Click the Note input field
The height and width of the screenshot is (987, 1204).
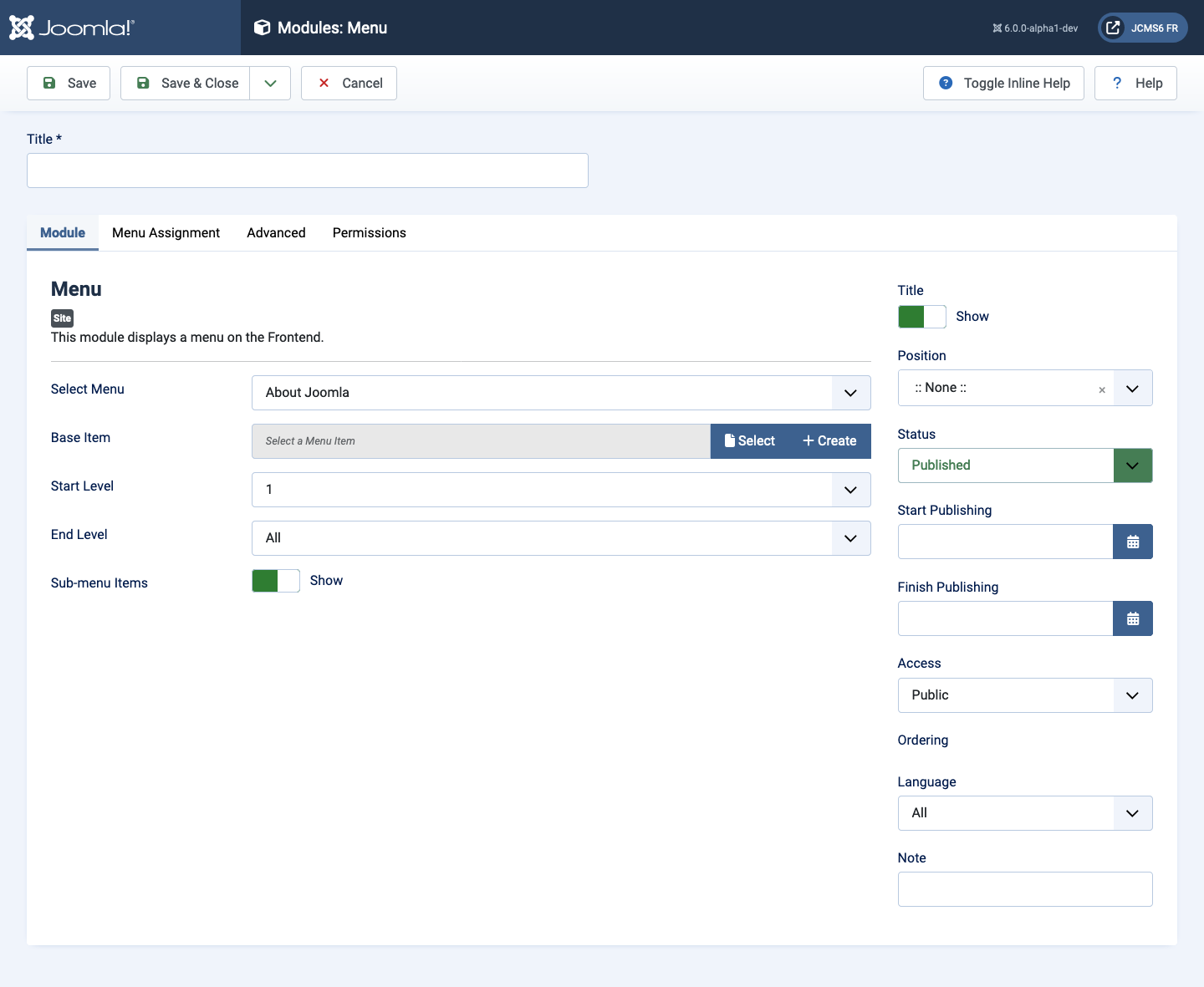coord(1025,889)
